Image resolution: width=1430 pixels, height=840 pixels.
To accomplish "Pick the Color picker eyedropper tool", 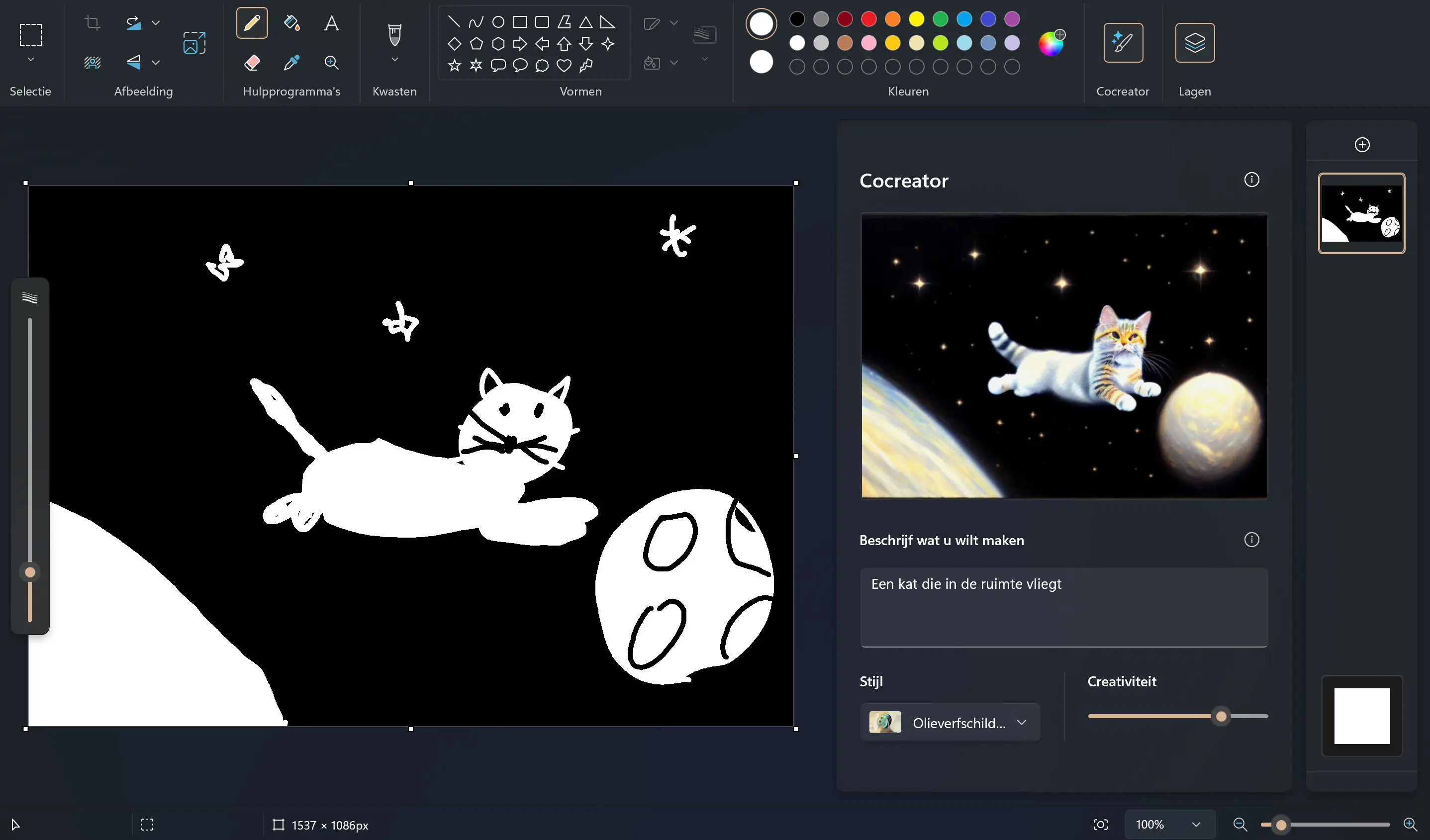I will click(291, 63).
